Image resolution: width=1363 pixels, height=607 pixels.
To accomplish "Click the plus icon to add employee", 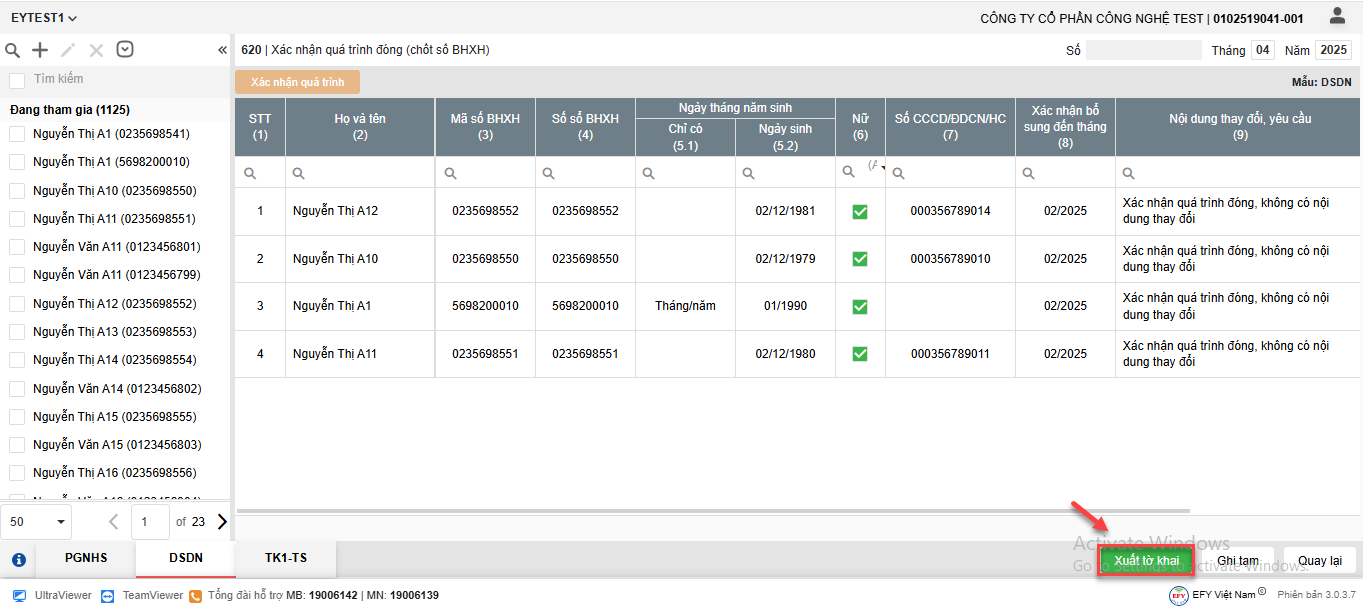I will tap(40, 50).
